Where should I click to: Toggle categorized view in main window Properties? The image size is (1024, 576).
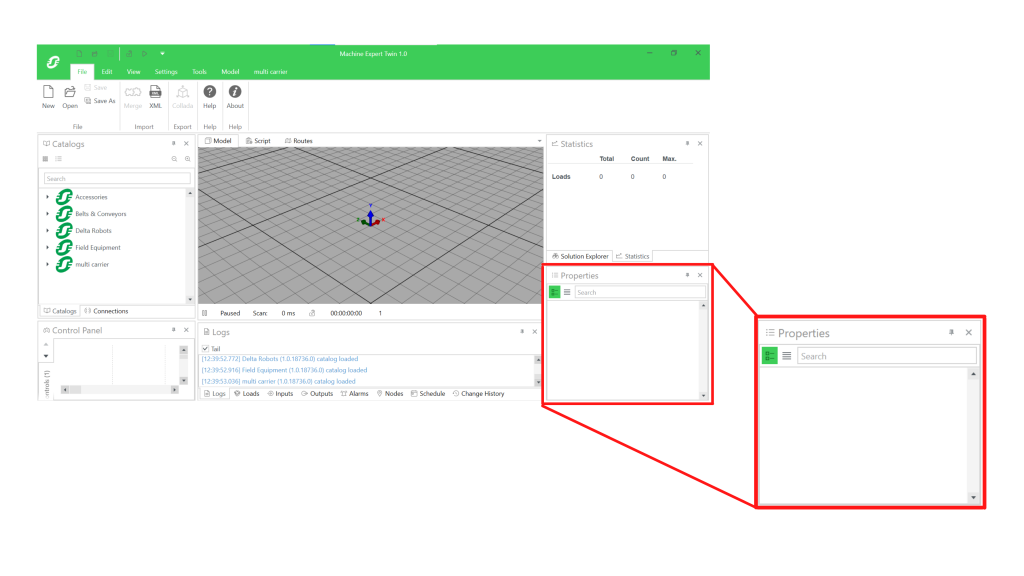[x=554, y=293]
